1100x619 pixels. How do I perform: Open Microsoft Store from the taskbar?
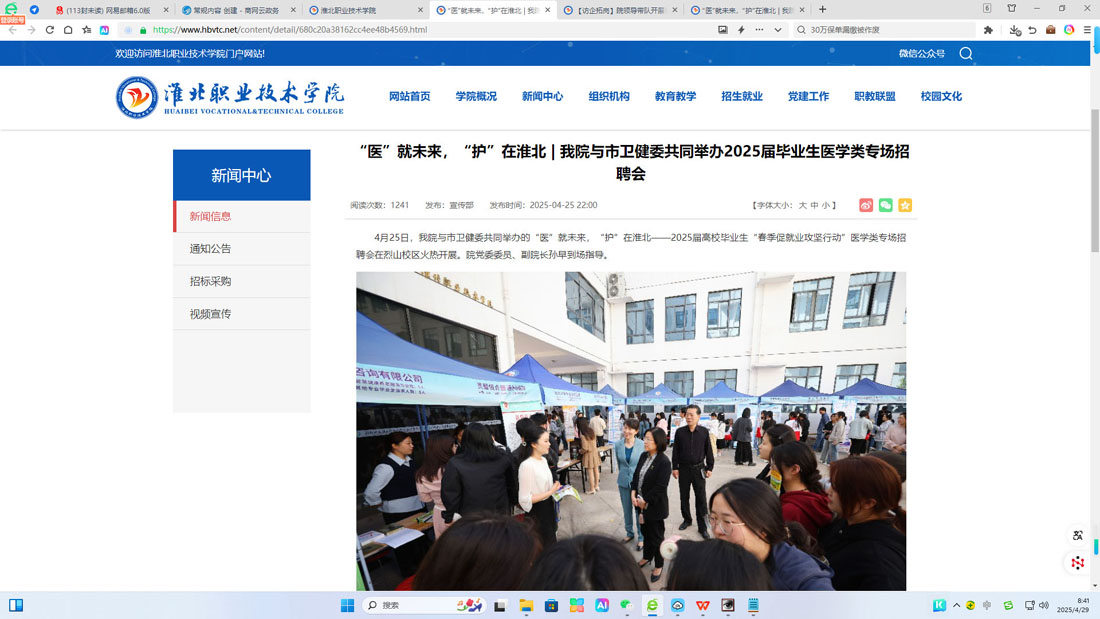click(x=551, y=605)
